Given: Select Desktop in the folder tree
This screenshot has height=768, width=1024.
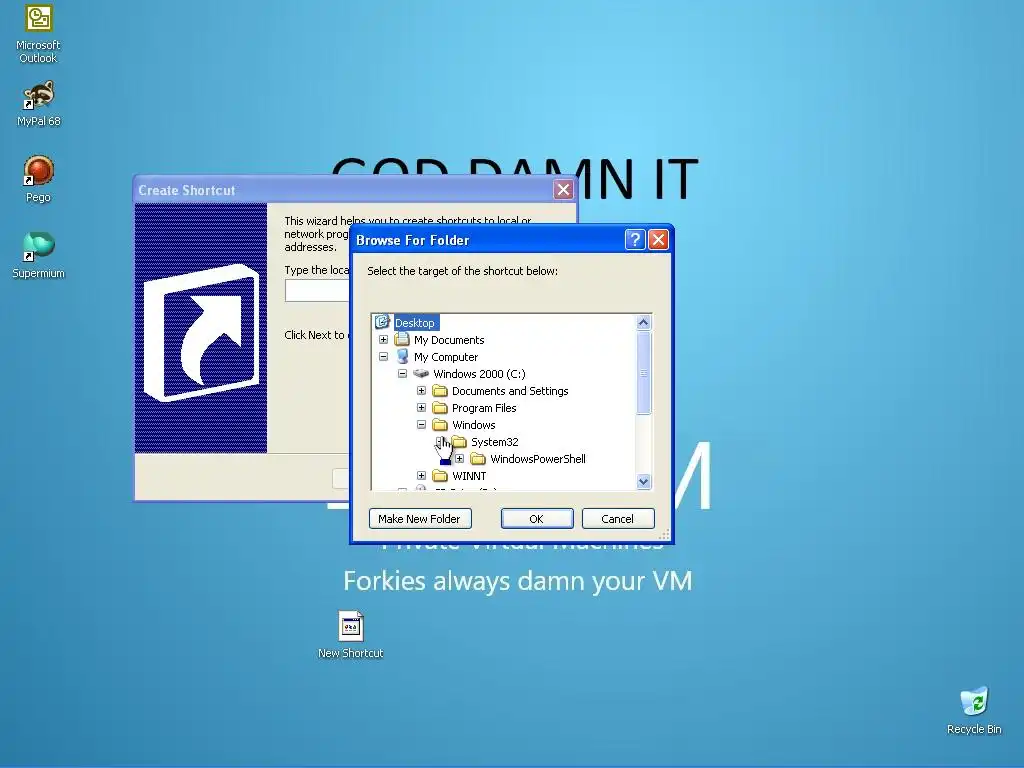Looking at the screenshot, I should (415, 323).
